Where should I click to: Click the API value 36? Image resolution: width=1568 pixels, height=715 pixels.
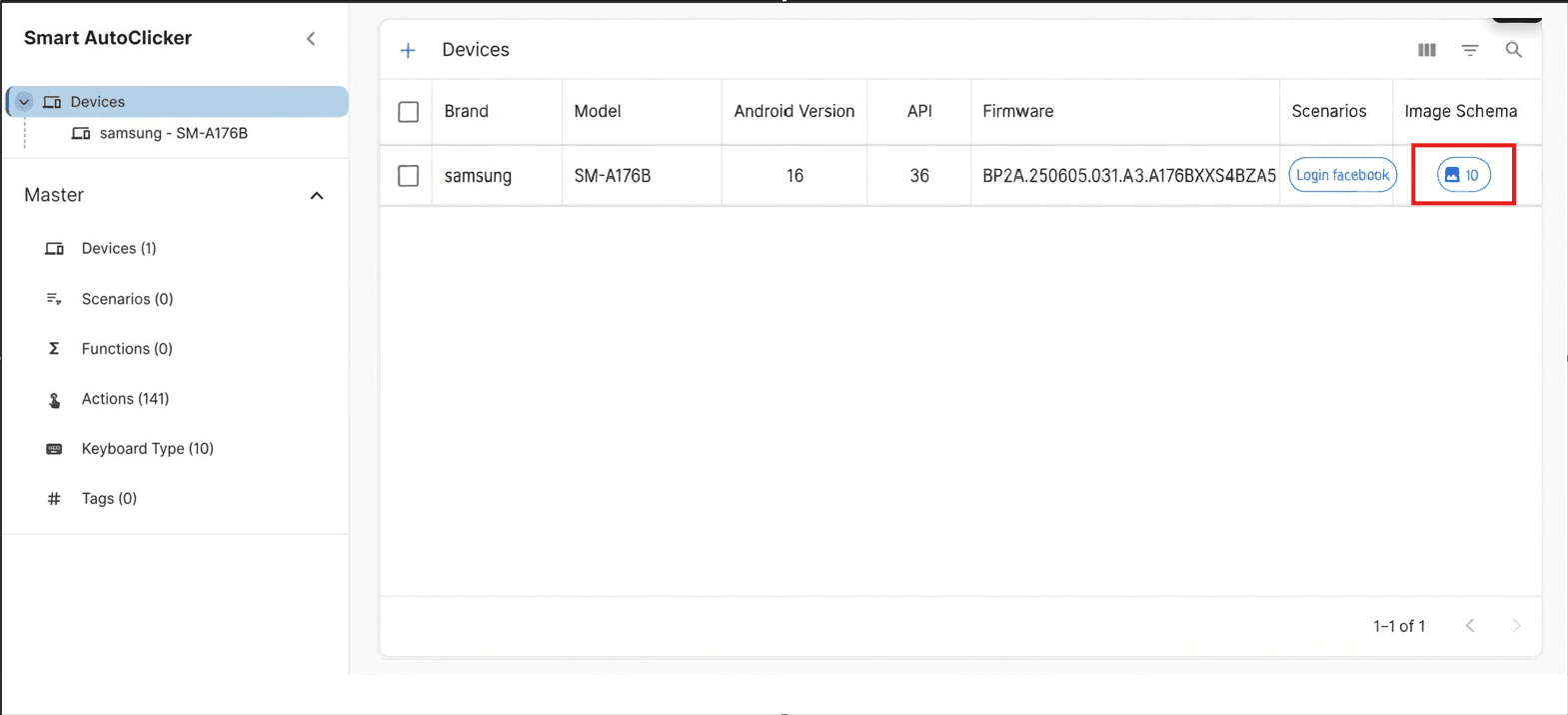[919, 176]
